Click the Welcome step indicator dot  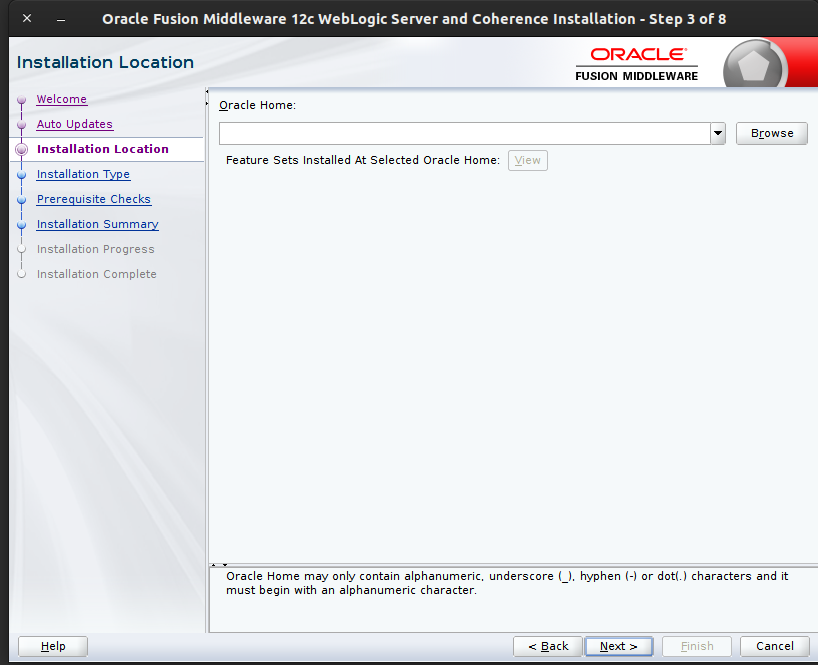click(x=21, y=99)
